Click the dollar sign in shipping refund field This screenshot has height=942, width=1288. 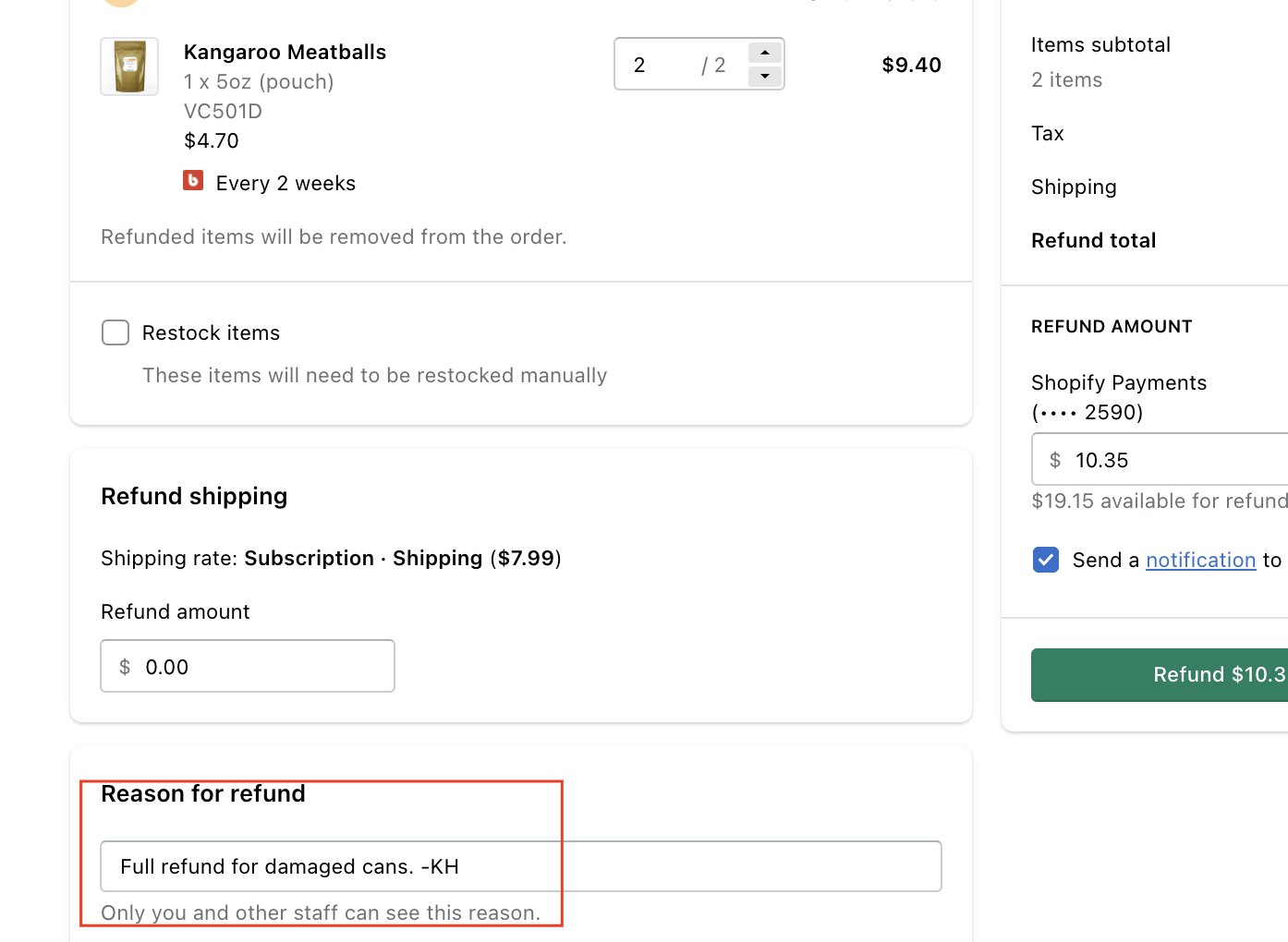(x=125, y=667)
